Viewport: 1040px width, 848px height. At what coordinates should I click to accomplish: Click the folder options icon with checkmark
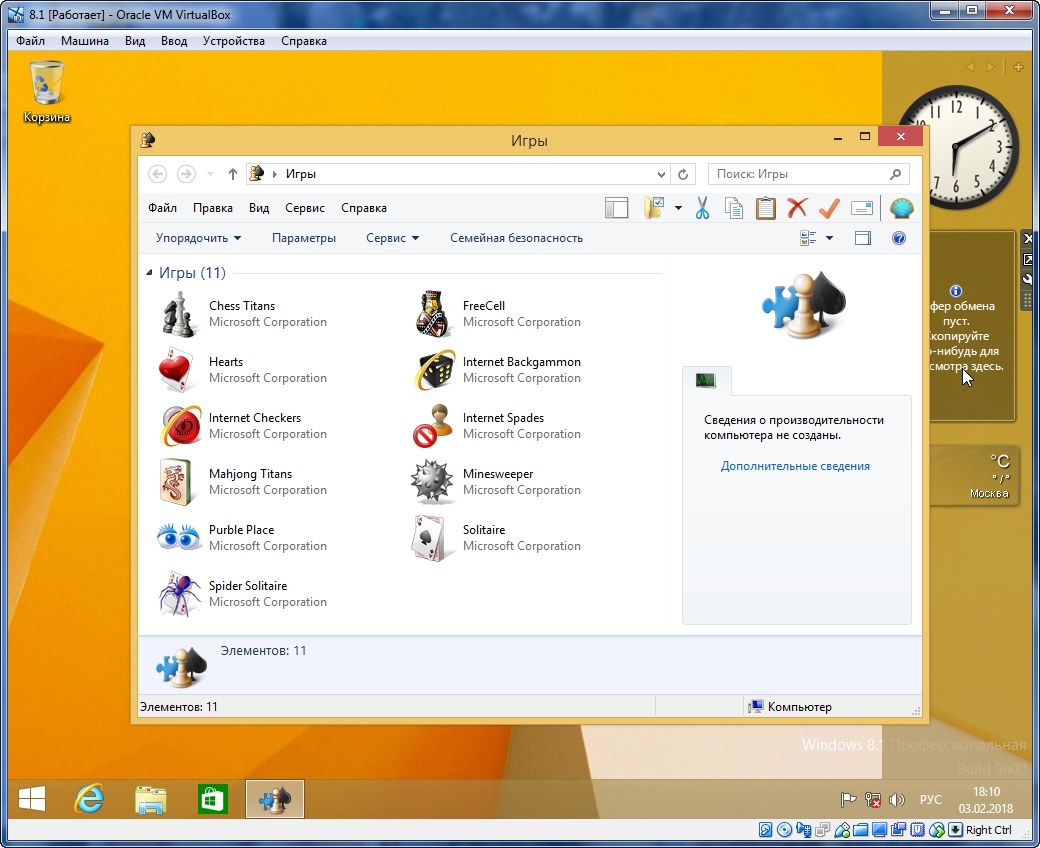point(654,208)
